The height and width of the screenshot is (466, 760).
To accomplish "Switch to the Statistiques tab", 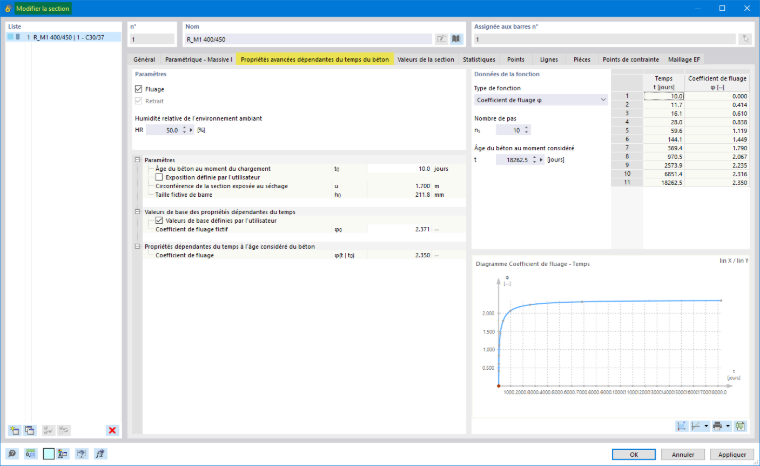I will 479,59.
